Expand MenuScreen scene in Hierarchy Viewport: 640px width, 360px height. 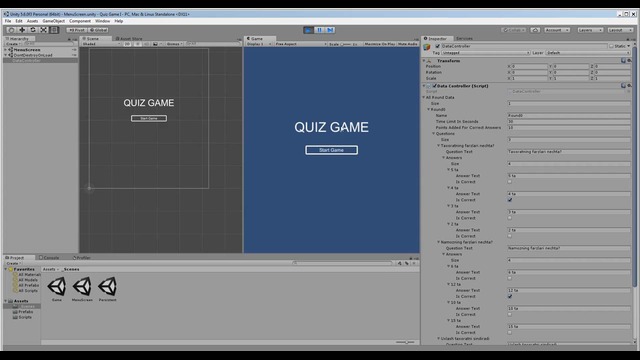pyautogui.click(x=6, y=49)
